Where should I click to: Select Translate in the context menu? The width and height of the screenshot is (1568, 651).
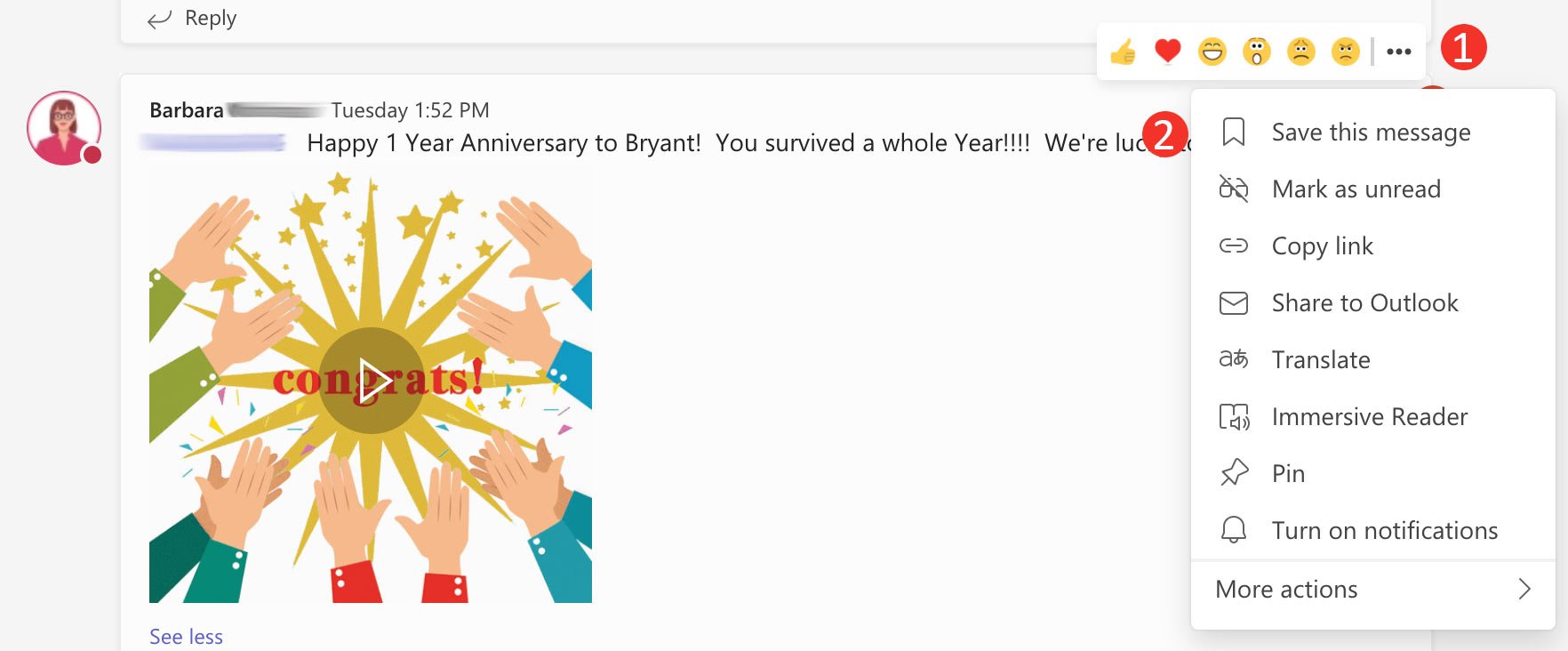pos(1372,360)
